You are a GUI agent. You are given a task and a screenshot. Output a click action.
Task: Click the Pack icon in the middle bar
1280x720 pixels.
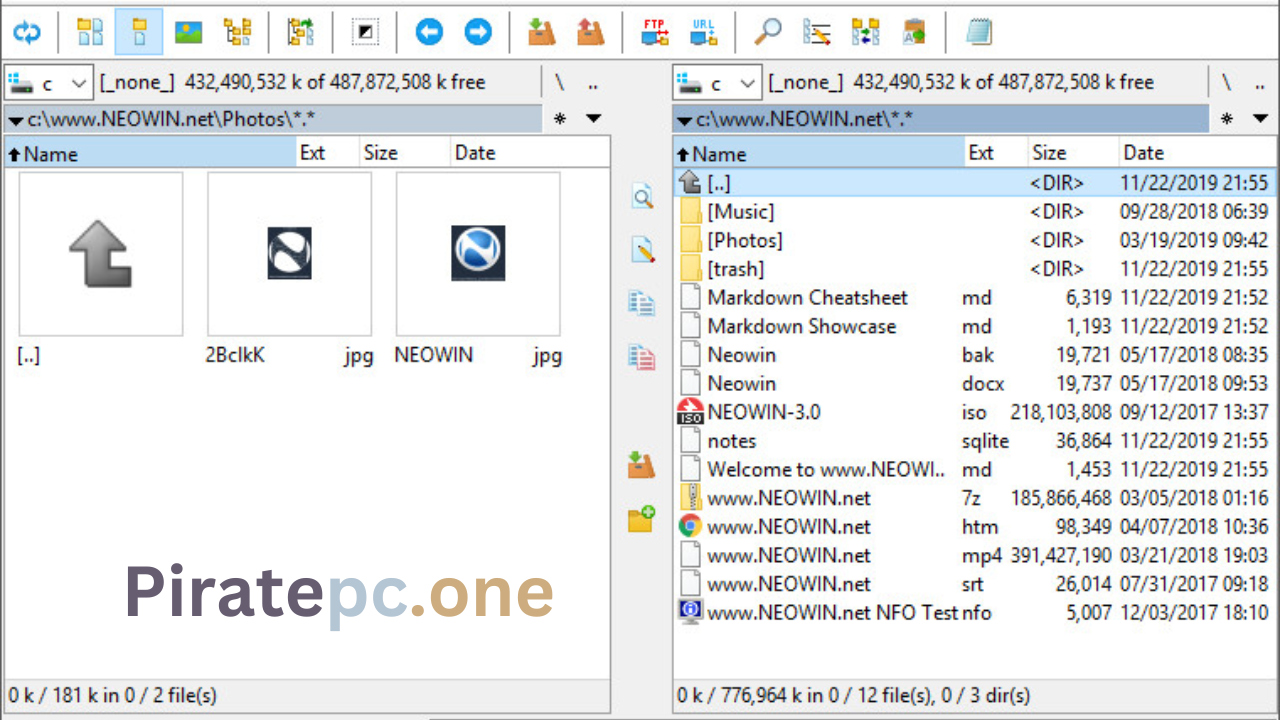641,465
